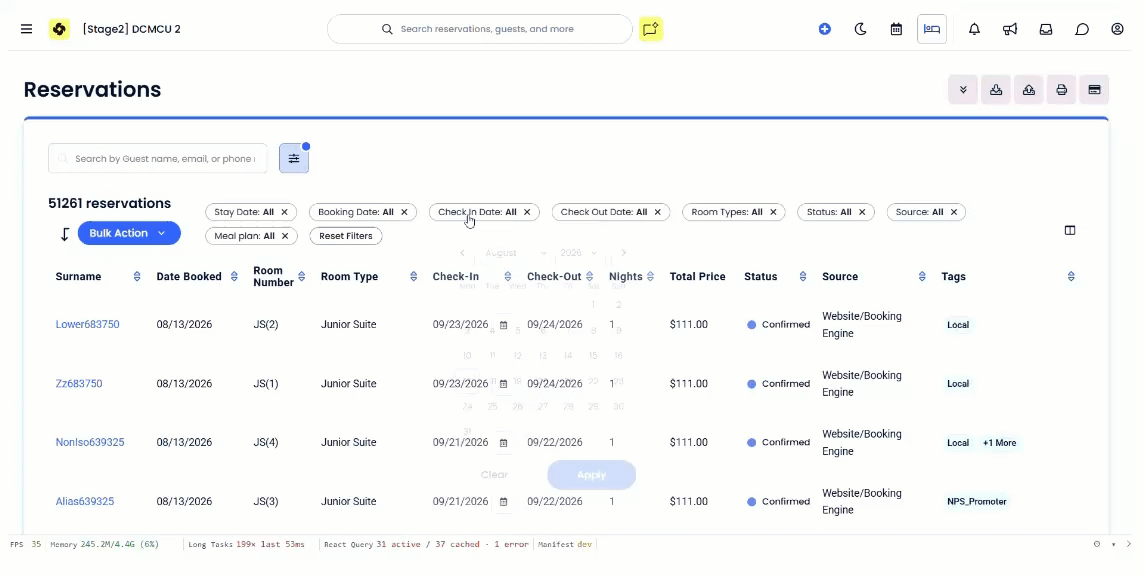Toggle column visibility layout icon
The width and height of the screenshot is (1144, 576).
pos(1070,231)
